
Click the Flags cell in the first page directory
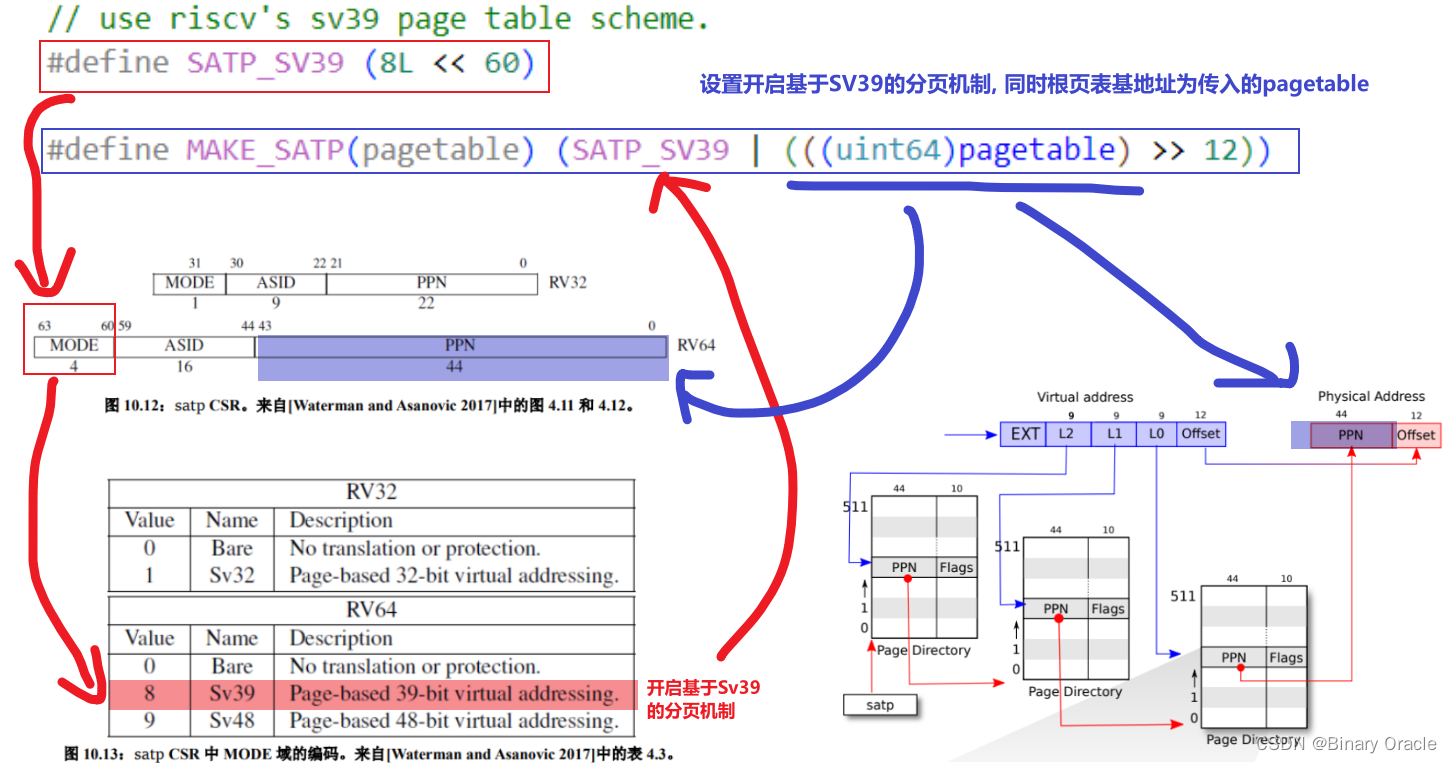[956, 567]
